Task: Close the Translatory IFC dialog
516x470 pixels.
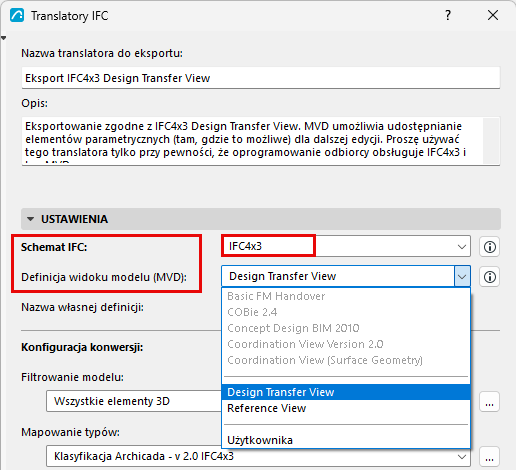Action: pyautogui.click(x=493, y=15)
